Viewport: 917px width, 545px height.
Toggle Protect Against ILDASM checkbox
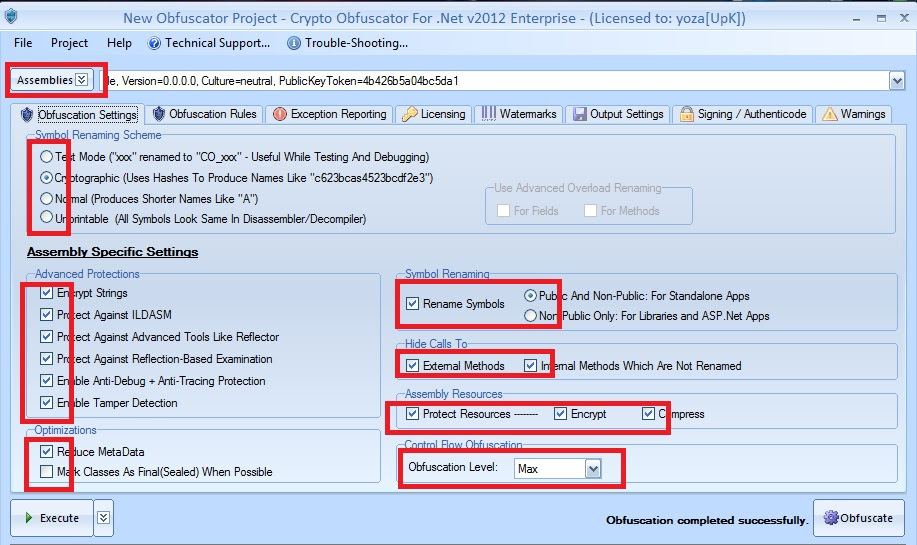[x=46, y=315]
